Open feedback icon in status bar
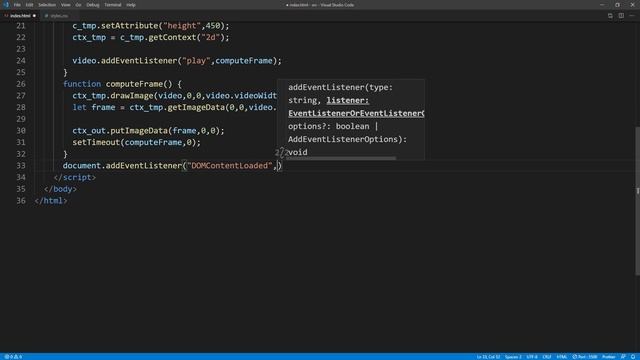Screen dimensions: 640x360 coord(623,357)
